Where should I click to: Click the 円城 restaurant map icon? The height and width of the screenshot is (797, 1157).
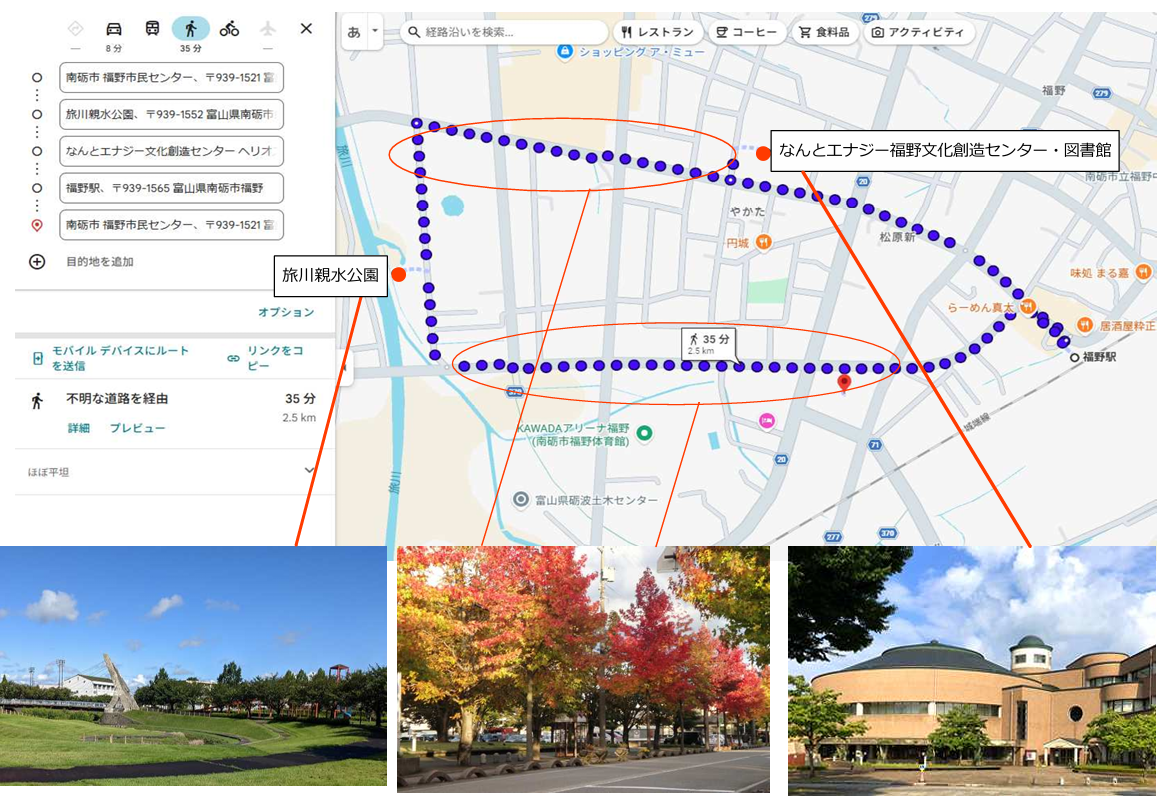pos(764,242)
